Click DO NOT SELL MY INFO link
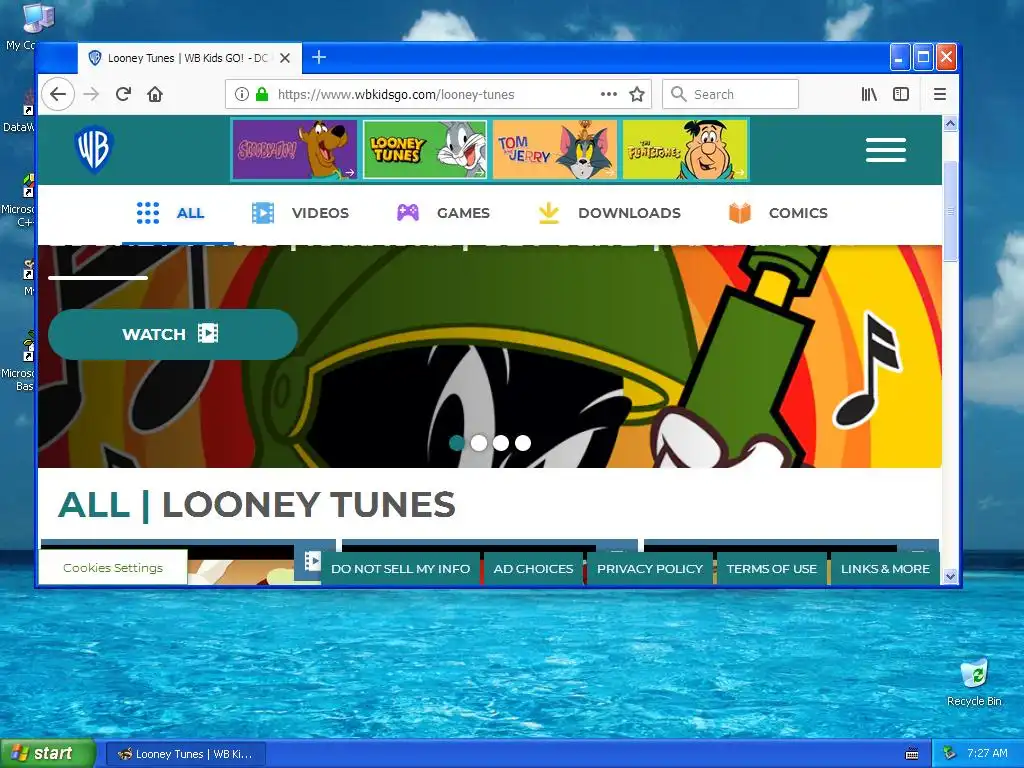This screenshot has width=1024, height=768. (400, 569)
